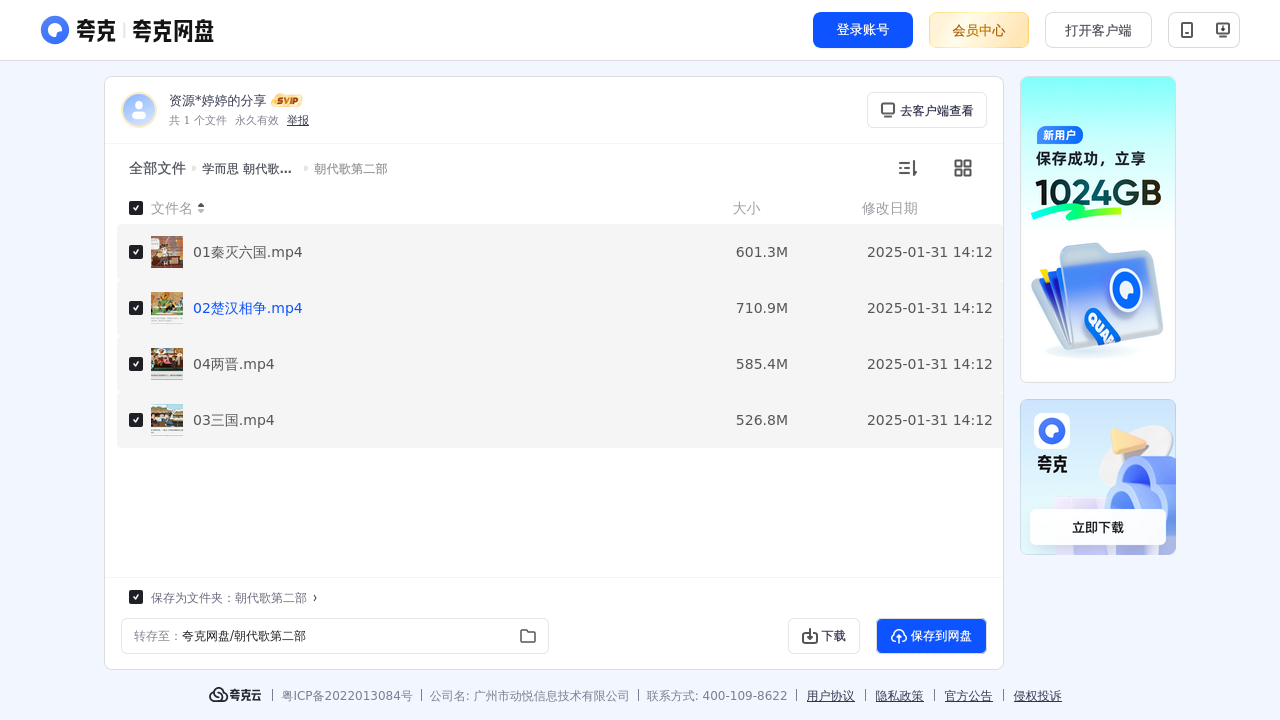Open the 官方公告 link
The width and height of the screenshot is (1280, 720).
969,695
